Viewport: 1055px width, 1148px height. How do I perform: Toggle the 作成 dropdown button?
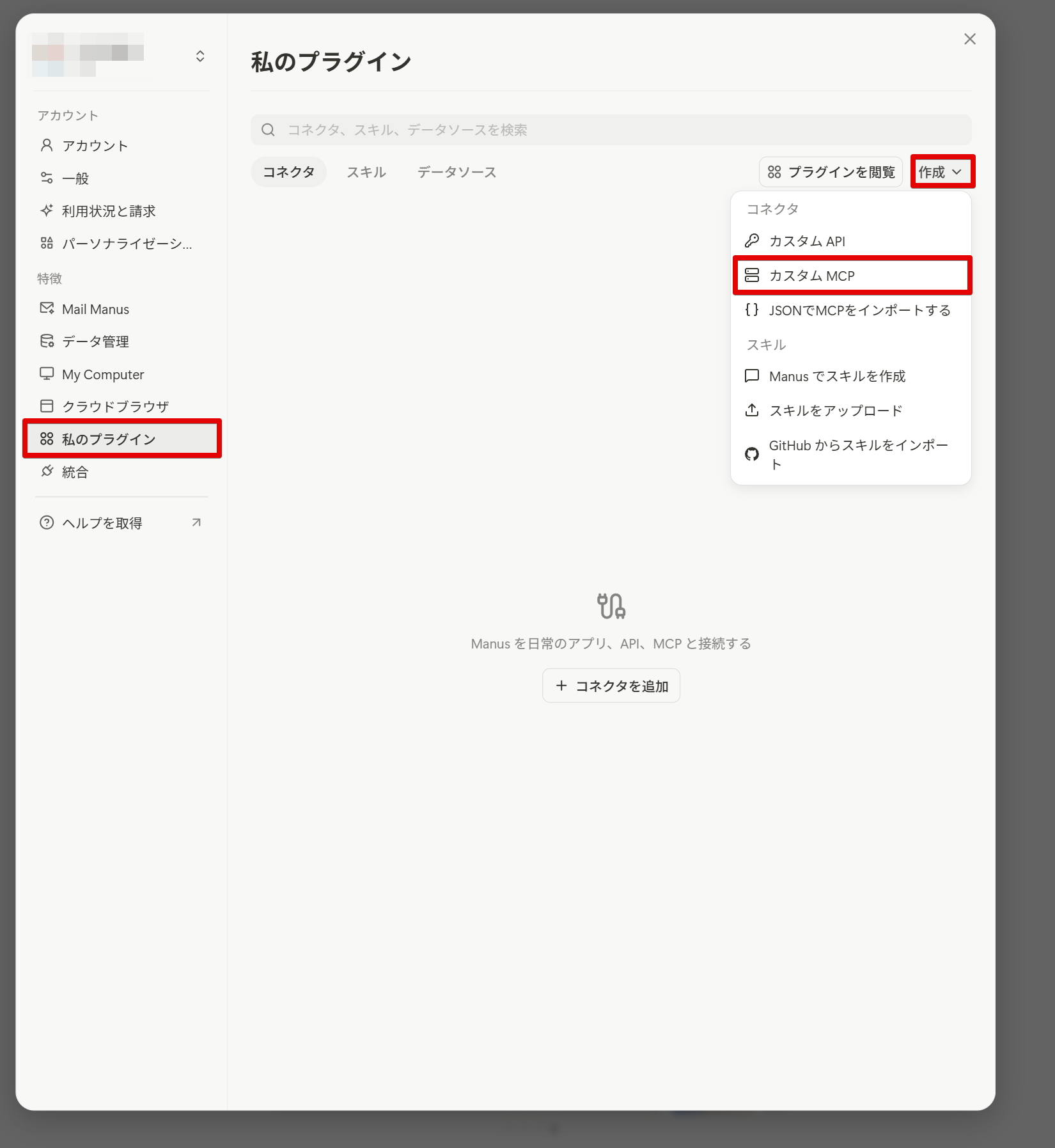coord(942,172)
